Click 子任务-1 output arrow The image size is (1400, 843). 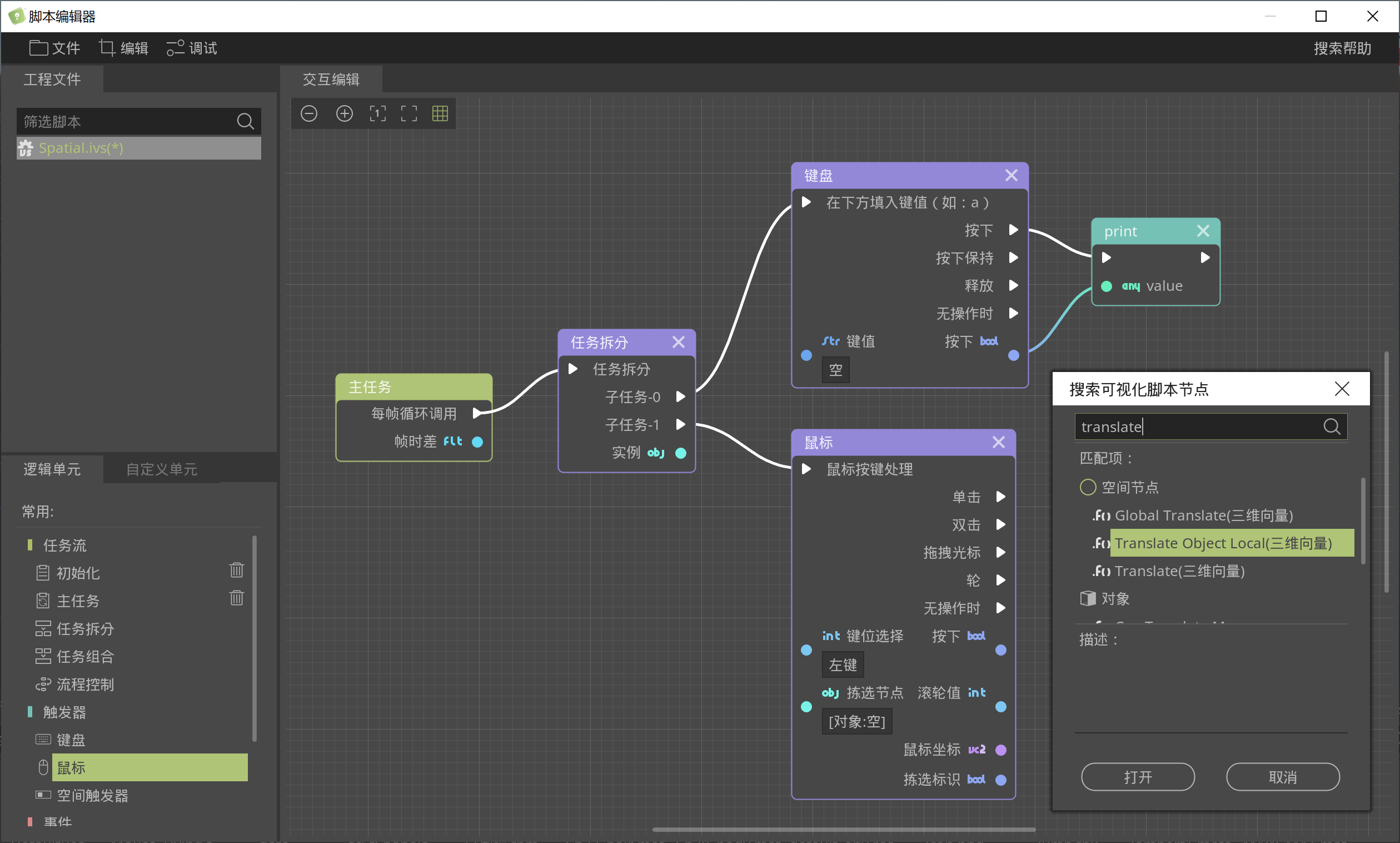pyautogui.click(x=681, y=424)
